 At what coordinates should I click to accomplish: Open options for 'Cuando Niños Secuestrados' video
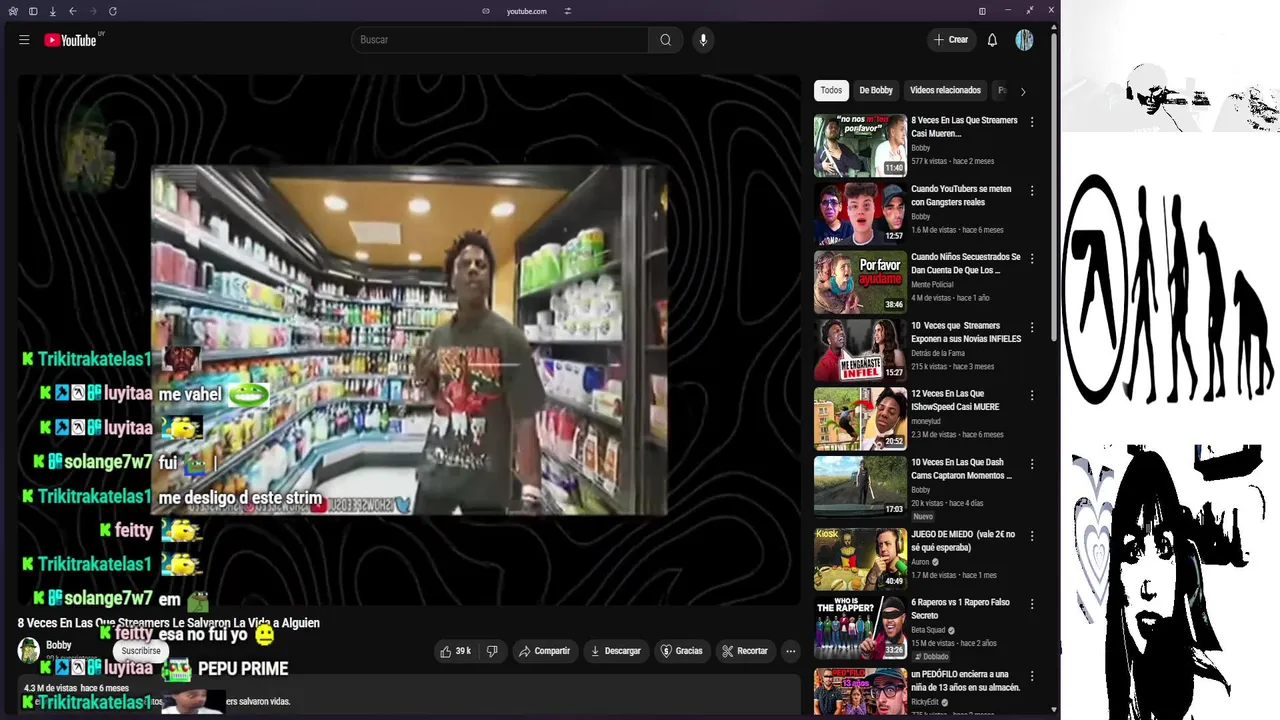[1032, 259]
